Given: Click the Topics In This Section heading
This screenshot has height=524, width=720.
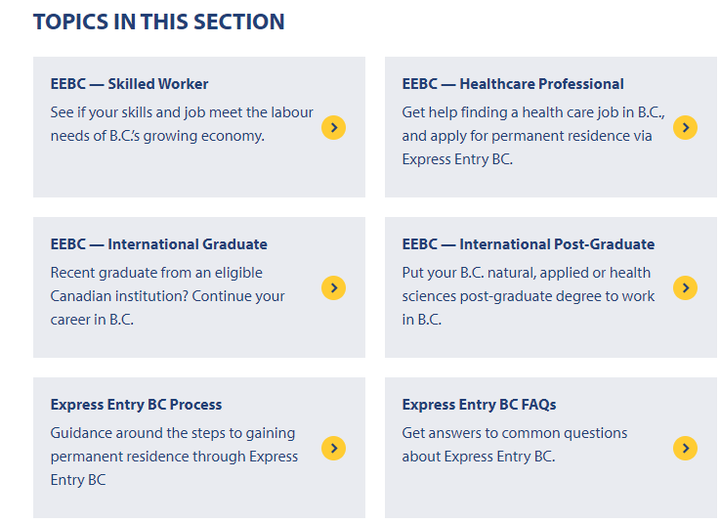Looking at the screenshot, I should (x=159, y=22).
